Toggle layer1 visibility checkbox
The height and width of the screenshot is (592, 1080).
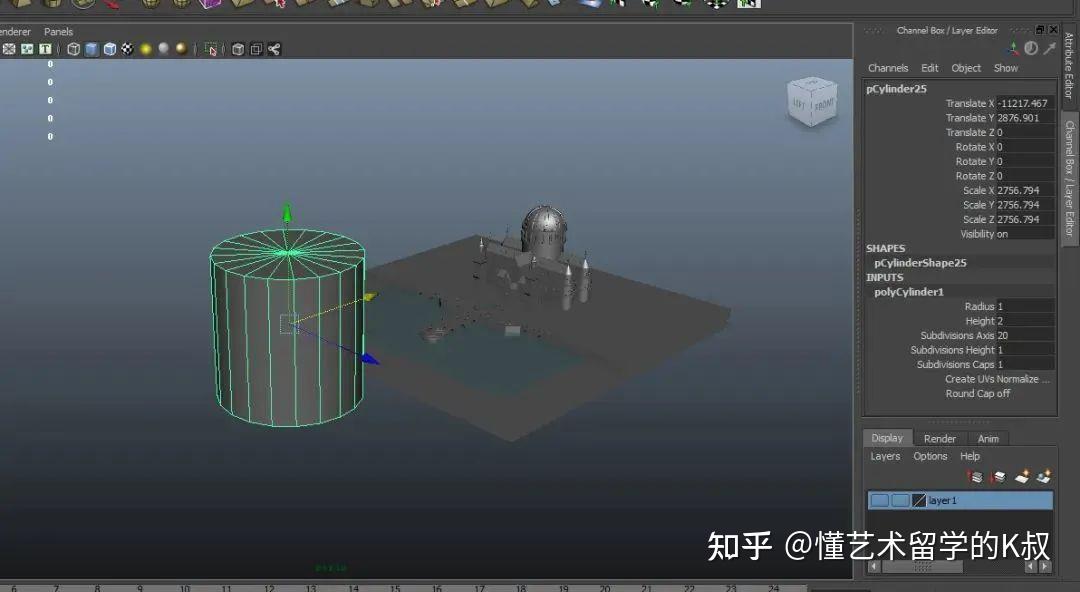pyautogui.click(x=880, y=499)
